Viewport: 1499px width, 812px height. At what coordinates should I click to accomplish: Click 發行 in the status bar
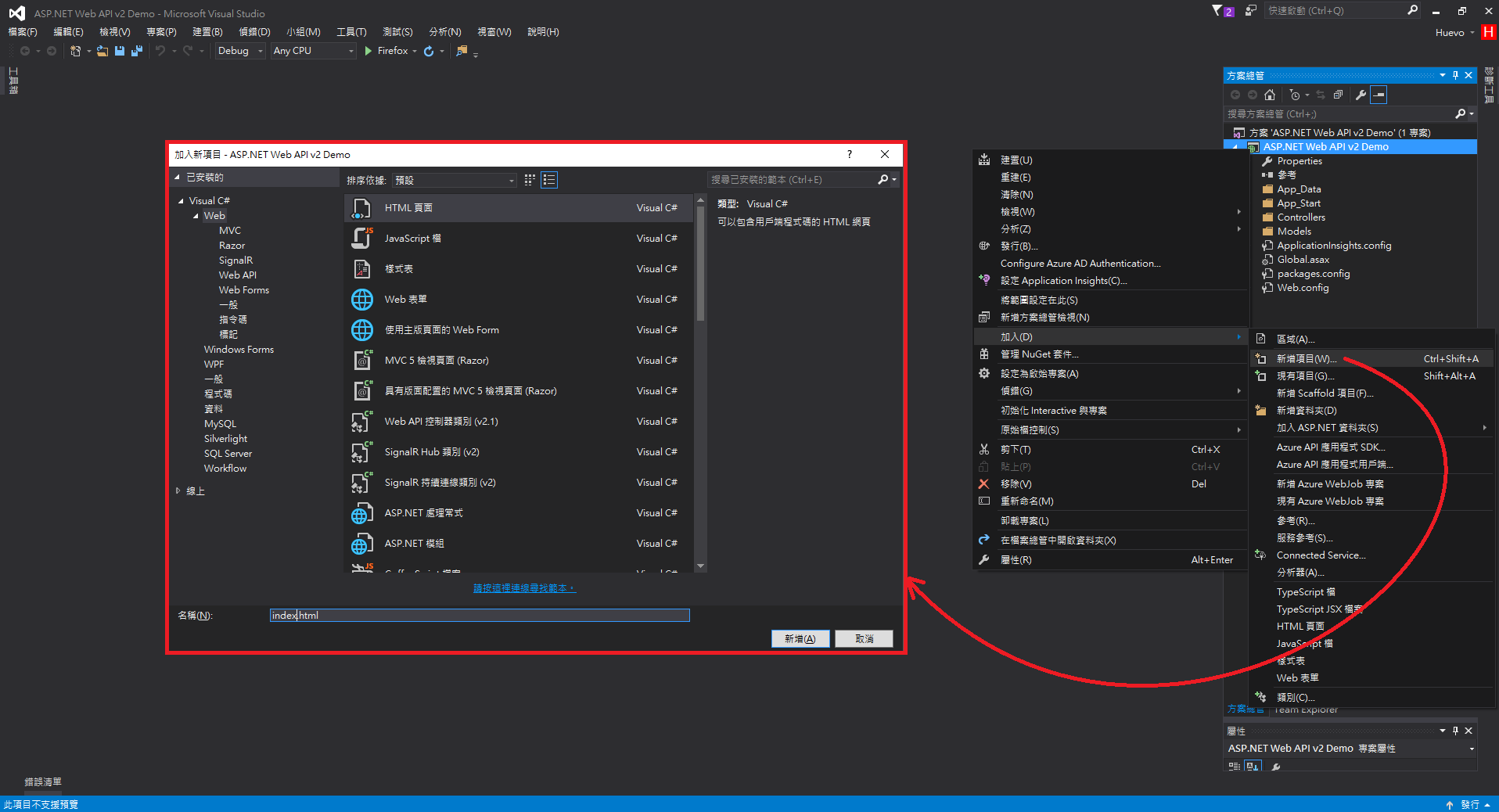(x=1469, y=804)
